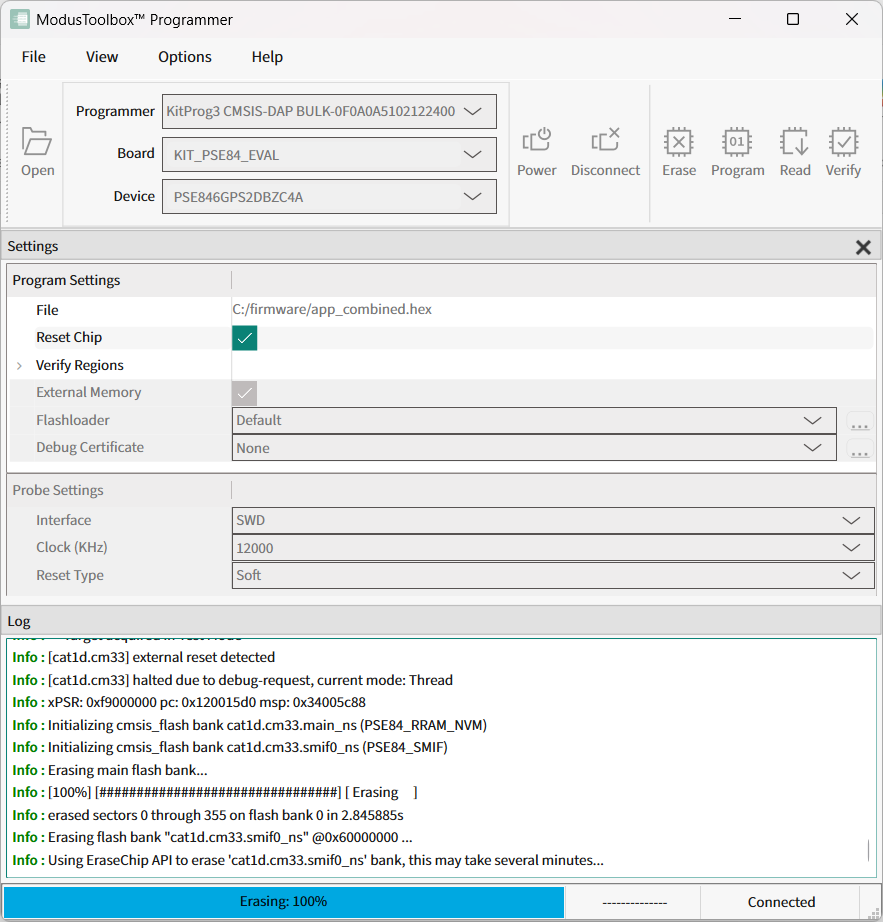Click the Erasing 100% progress bar
The width and height of the screenshot is (883, 922).
tap(284, 901)
